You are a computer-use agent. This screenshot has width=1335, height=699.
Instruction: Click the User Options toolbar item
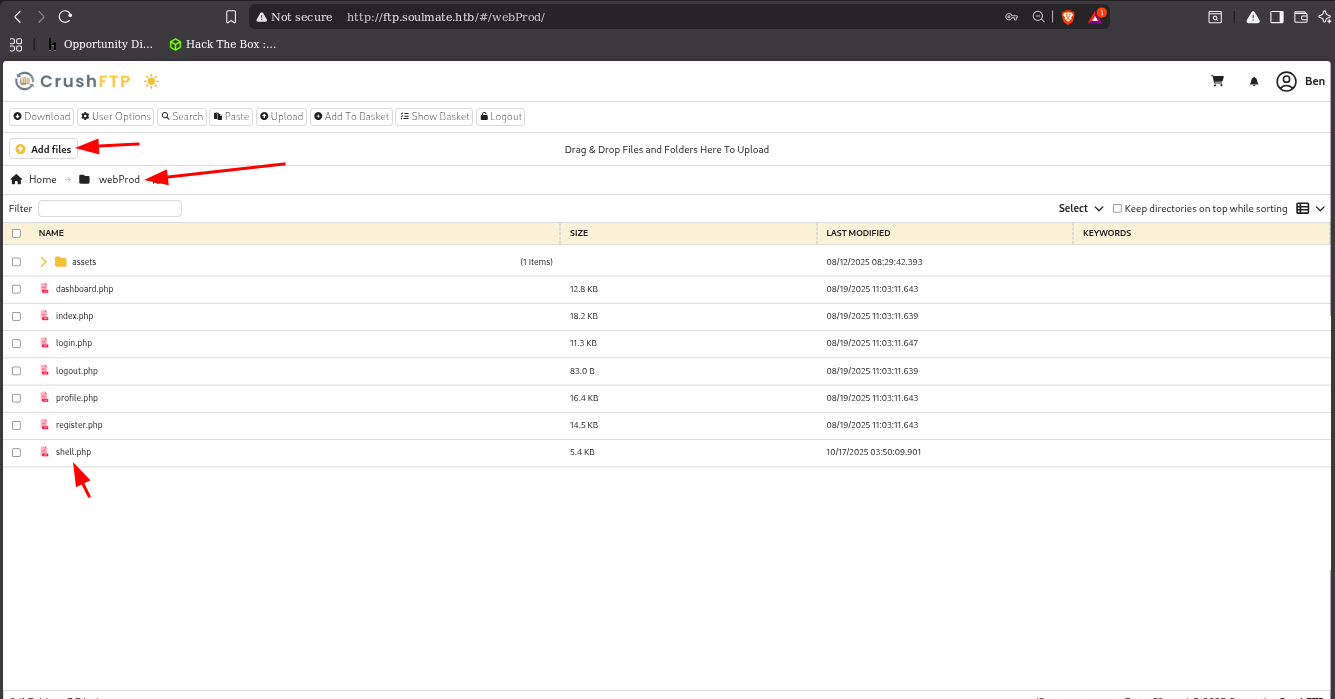[115, 117]
